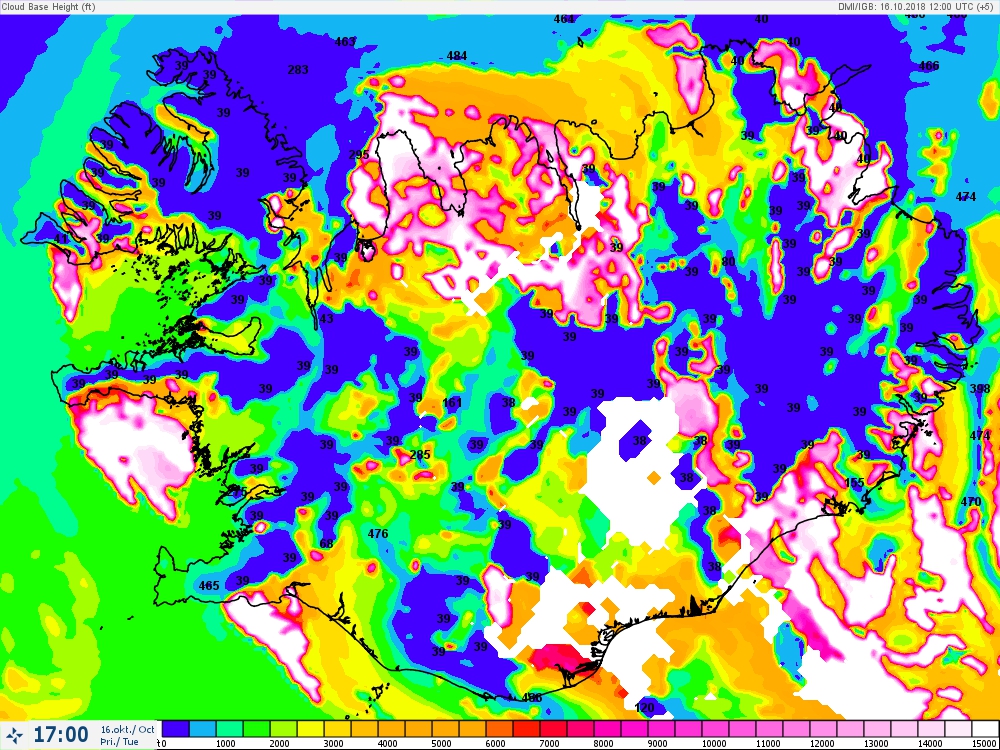Click the 484 value on the map

pyautogui.click(x=457, y=55)
